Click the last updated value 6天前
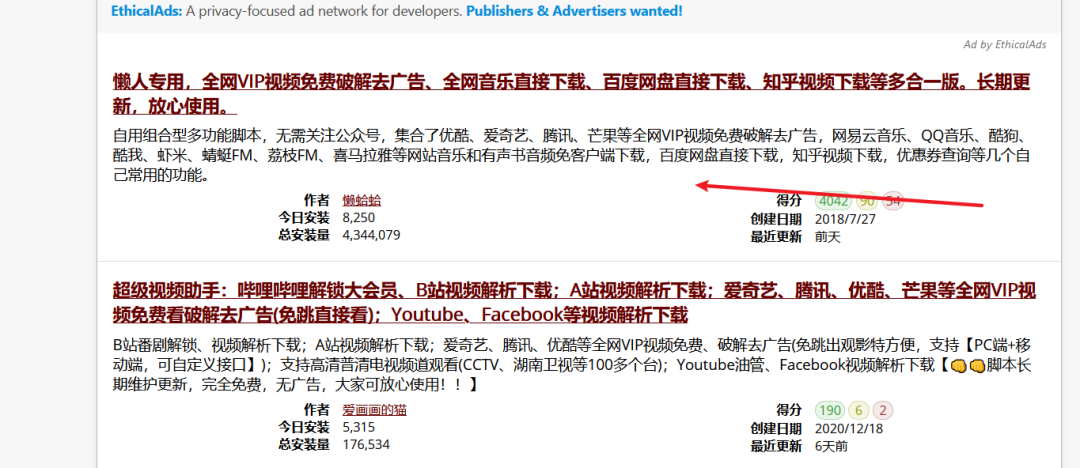Screen dimensions: 1080x468 tap(831, 447)
